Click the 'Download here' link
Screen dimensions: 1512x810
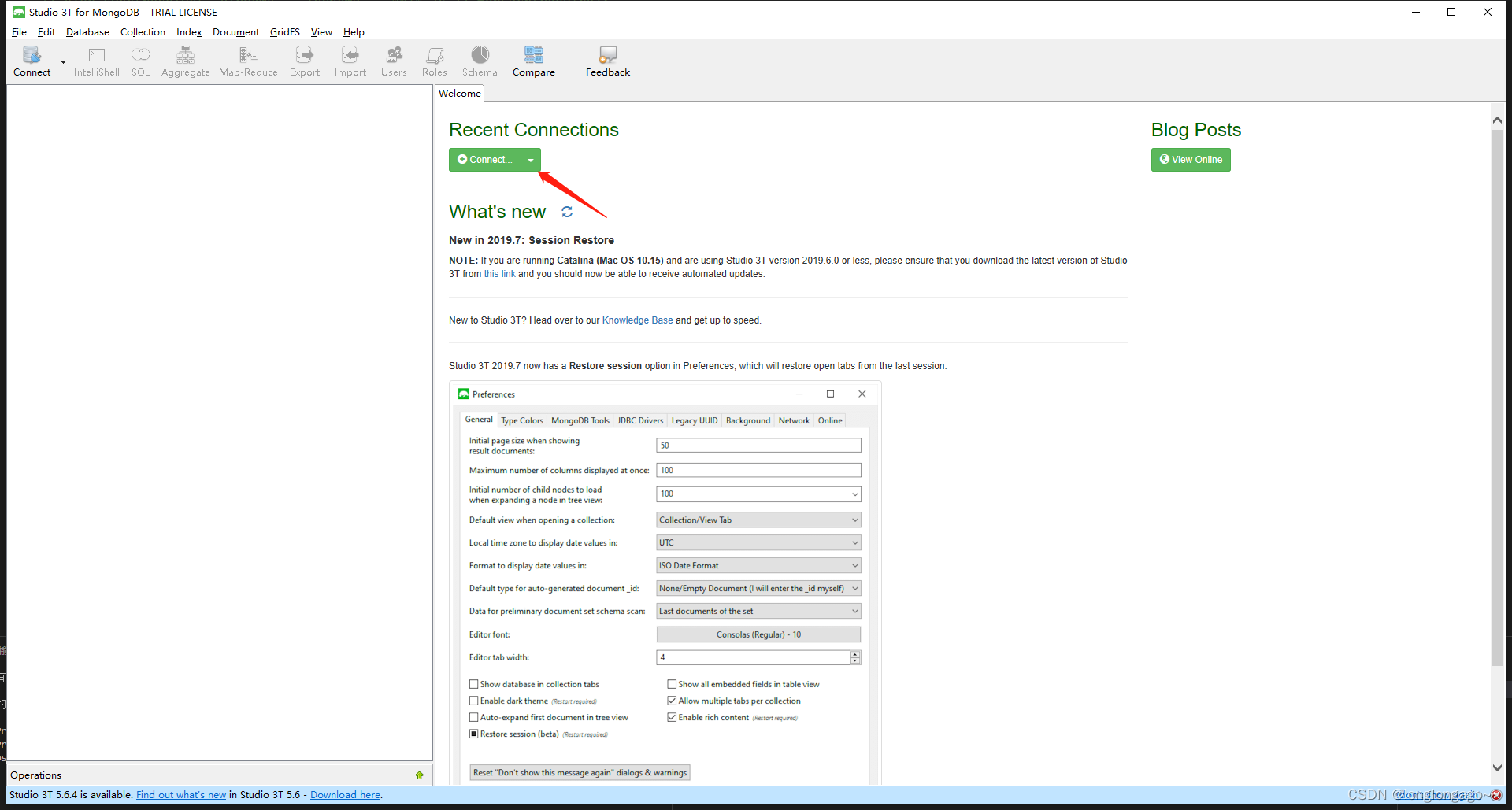pos(345,795)
